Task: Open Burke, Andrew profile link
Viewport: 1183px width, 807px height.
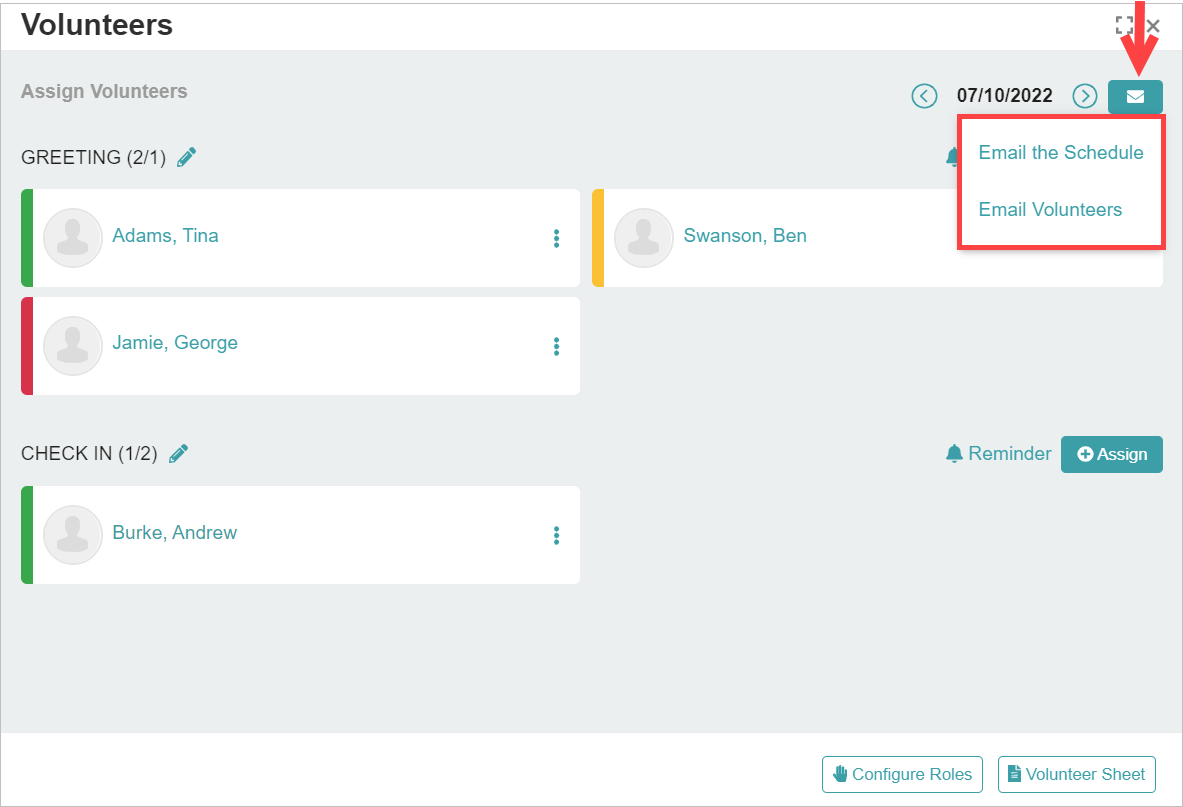Action: 174,532
